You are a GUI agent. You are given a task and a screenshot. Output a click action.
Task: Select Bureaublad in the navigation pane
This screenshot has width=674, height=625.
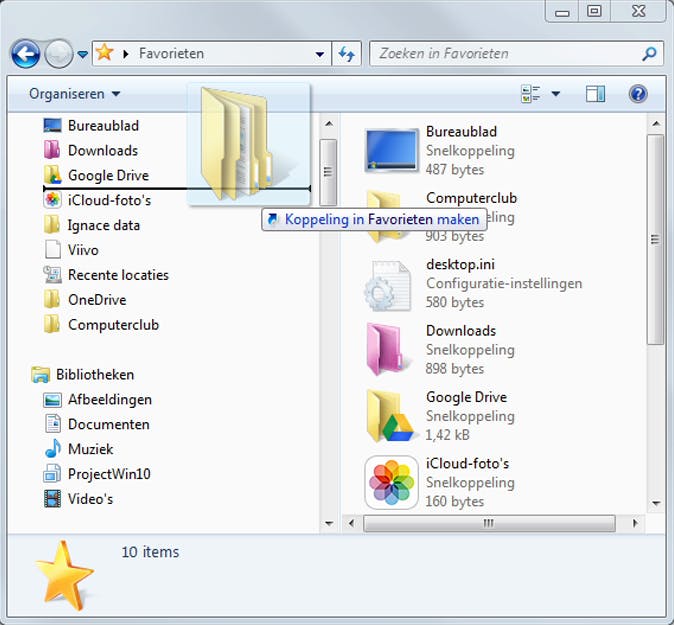coord(104,126)
